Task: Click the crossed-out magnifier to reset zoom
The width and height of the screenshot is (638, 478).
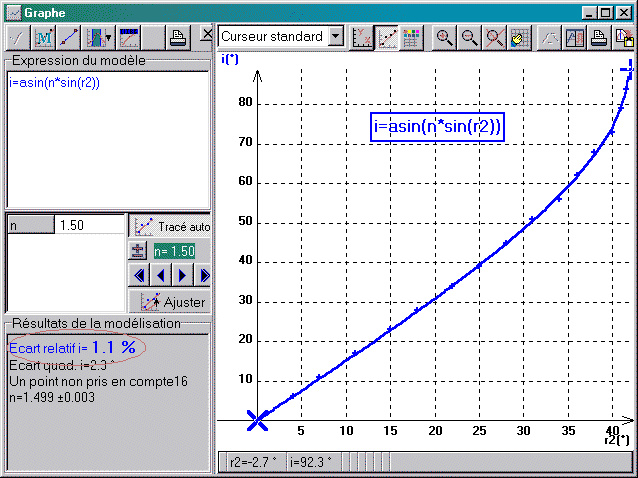Action: point(494,38)
